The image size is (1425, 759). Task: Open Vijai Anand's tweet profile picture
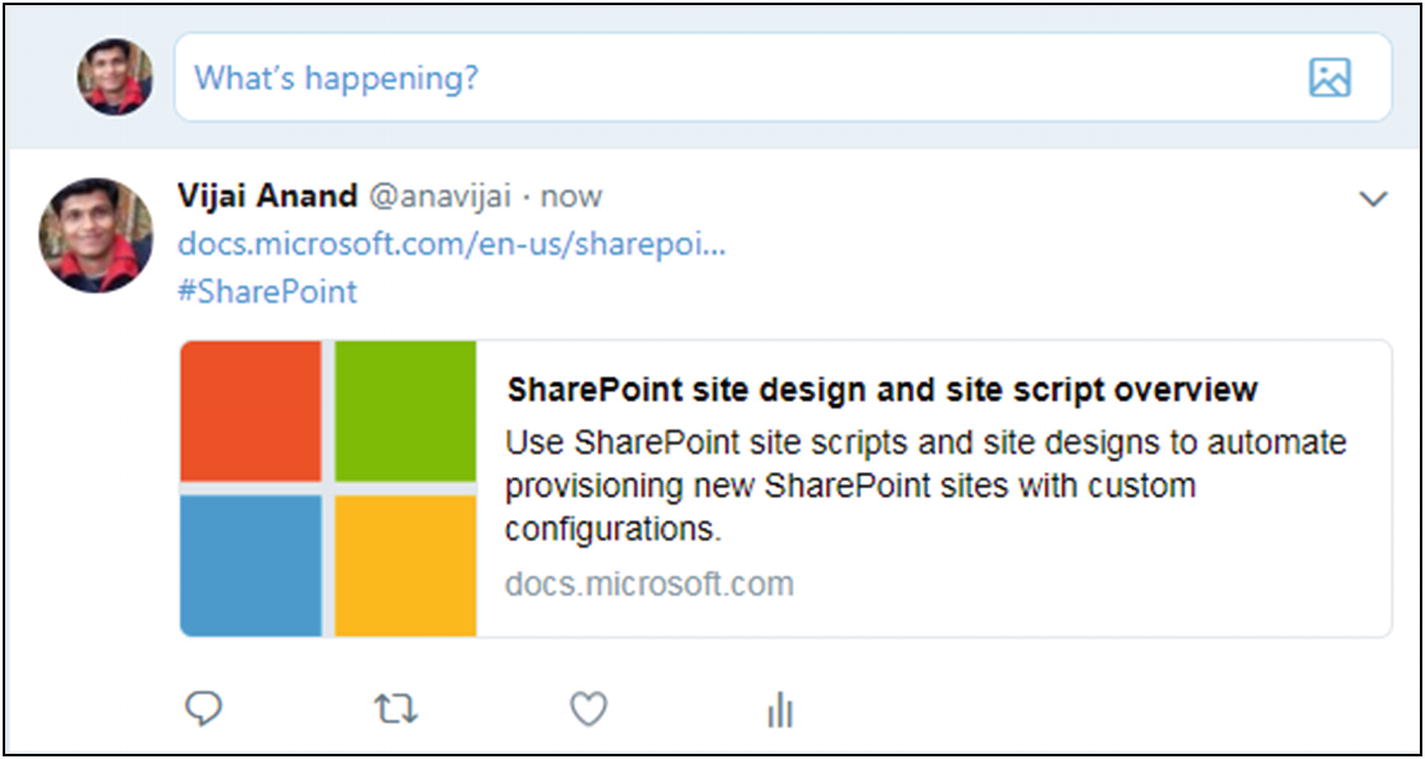click(96, 236)
